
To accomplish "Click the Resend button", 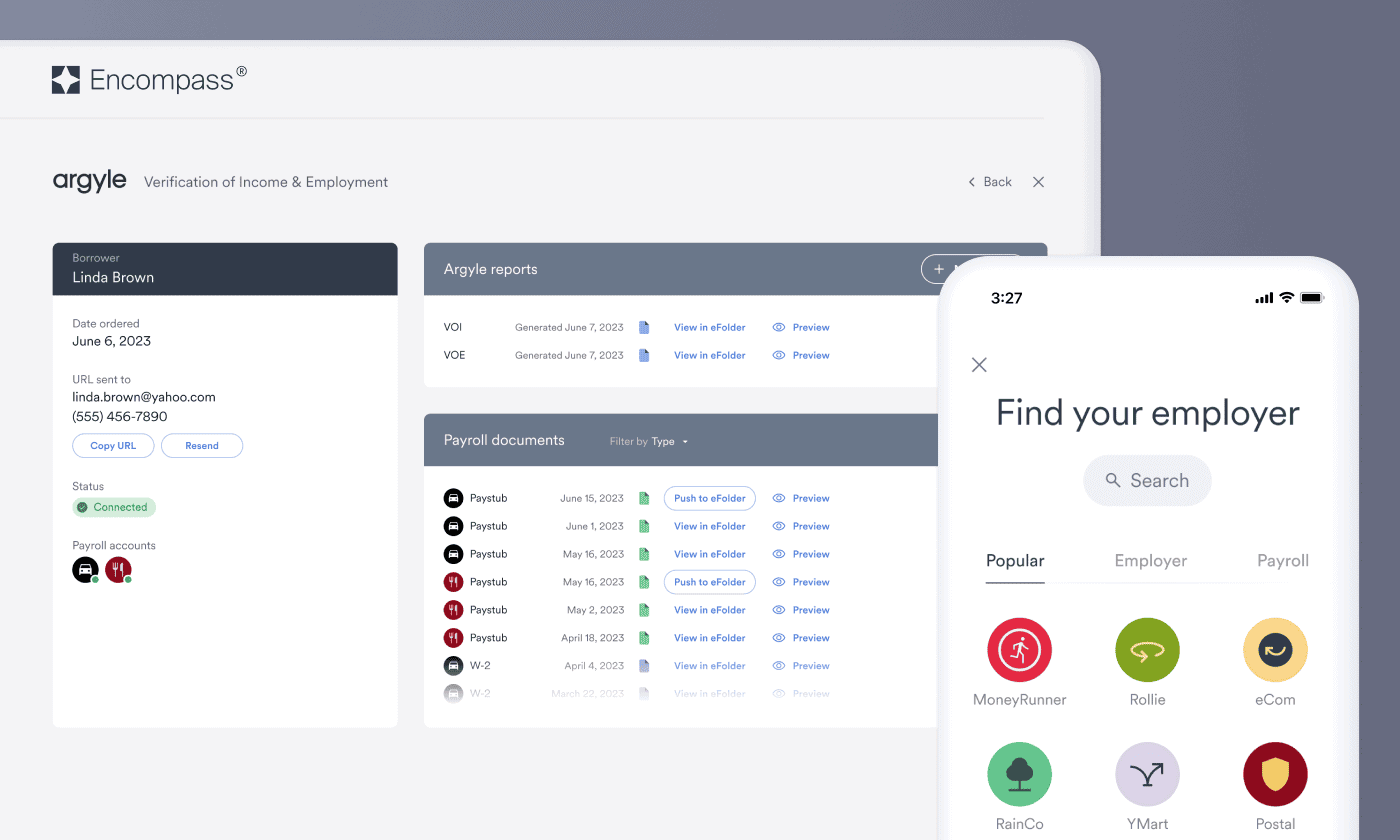I will pyautogui.click(x=202, y=446).
